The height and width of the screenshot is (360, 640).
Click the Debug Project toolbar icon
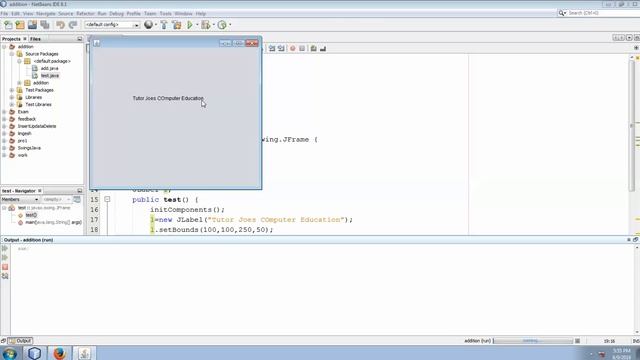click(x=205, y=25)
